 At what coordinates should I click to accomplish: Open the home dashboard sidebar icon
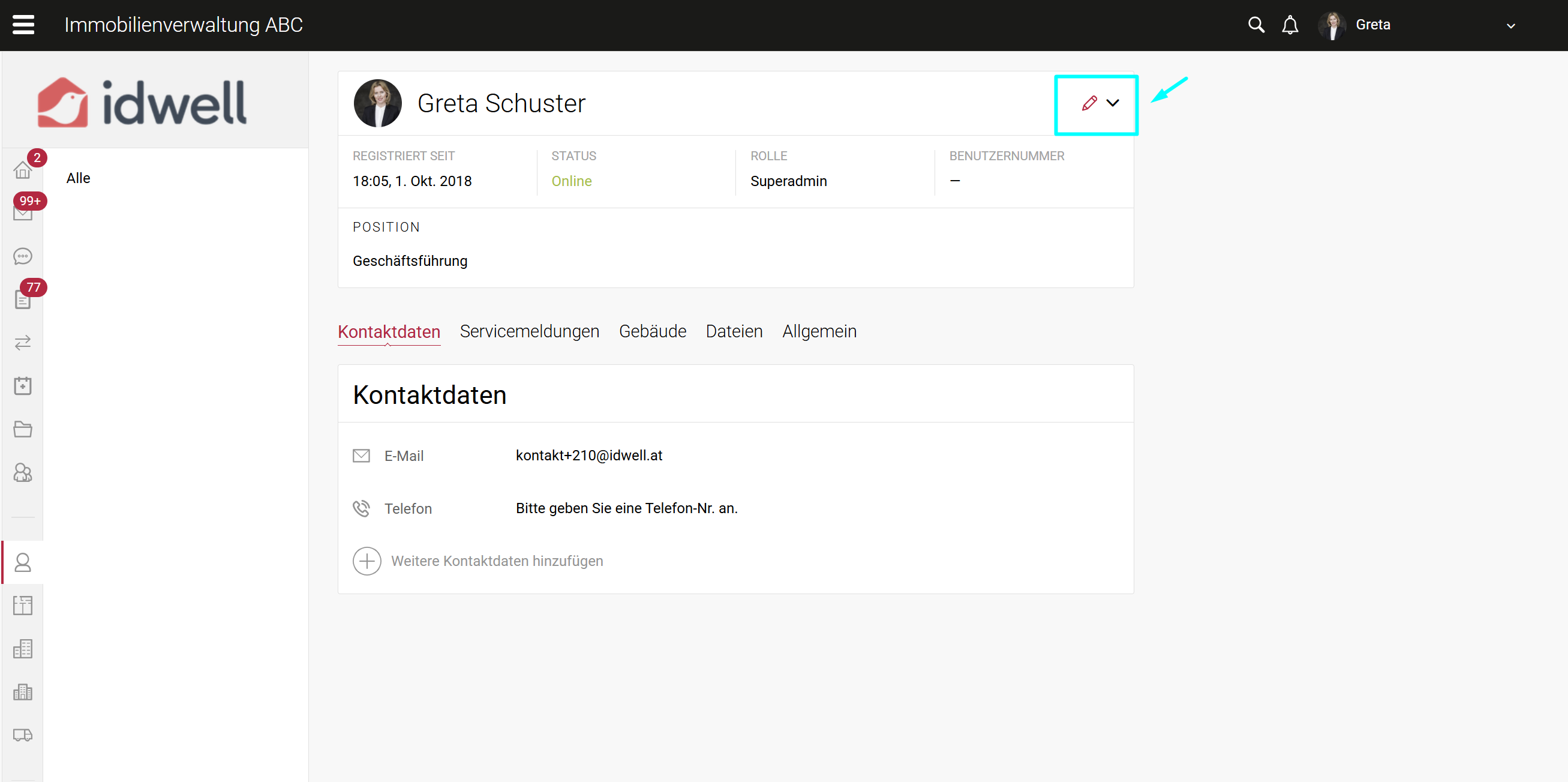pos(23,170)
